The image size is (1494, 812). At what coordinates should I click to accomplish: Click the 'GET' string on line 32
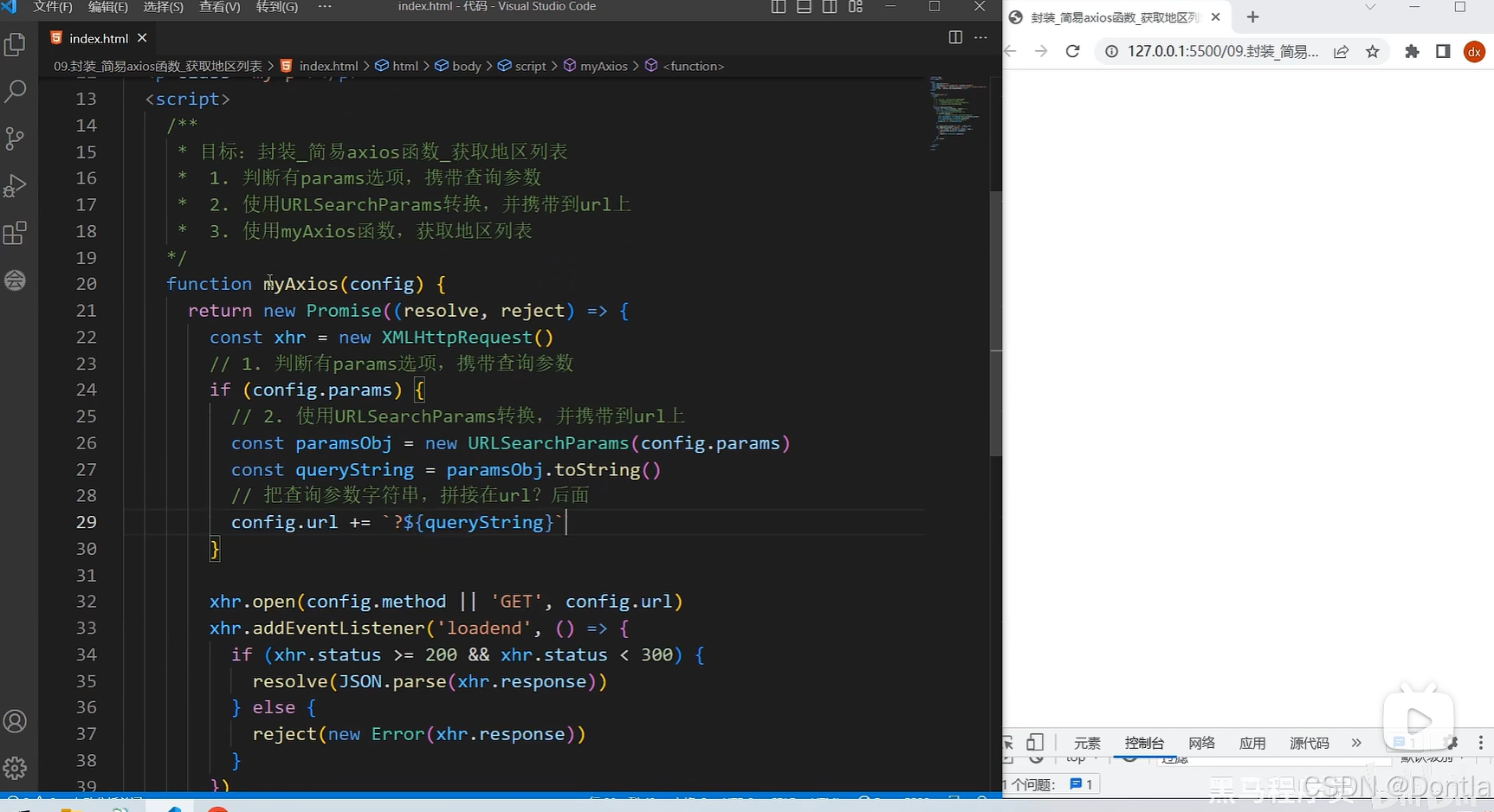pyautogui.click(x=516, y=602)
